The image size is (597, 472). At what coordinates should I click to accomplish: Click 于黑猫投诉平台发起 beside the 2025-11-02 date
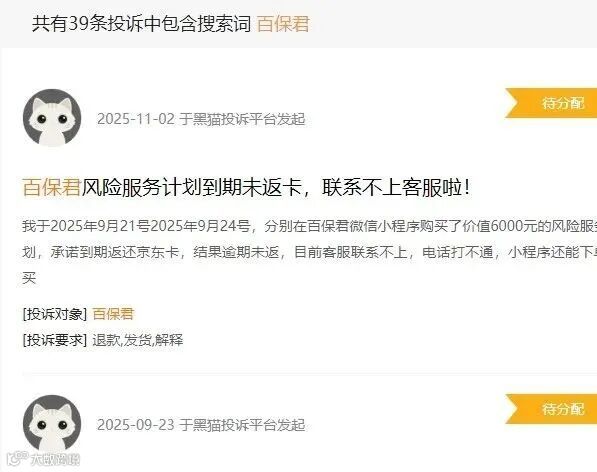click(242, 119)
